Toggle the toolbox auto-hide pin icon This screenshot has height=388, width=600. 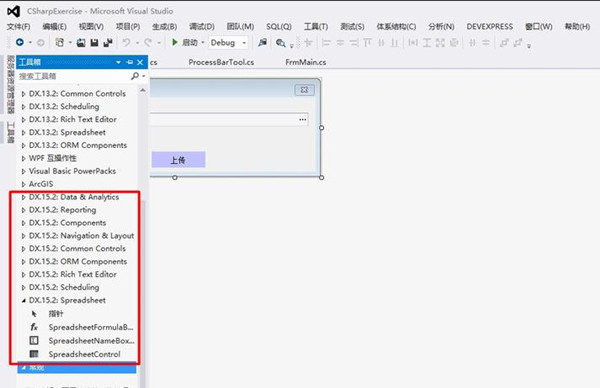[x=130, y=62]
